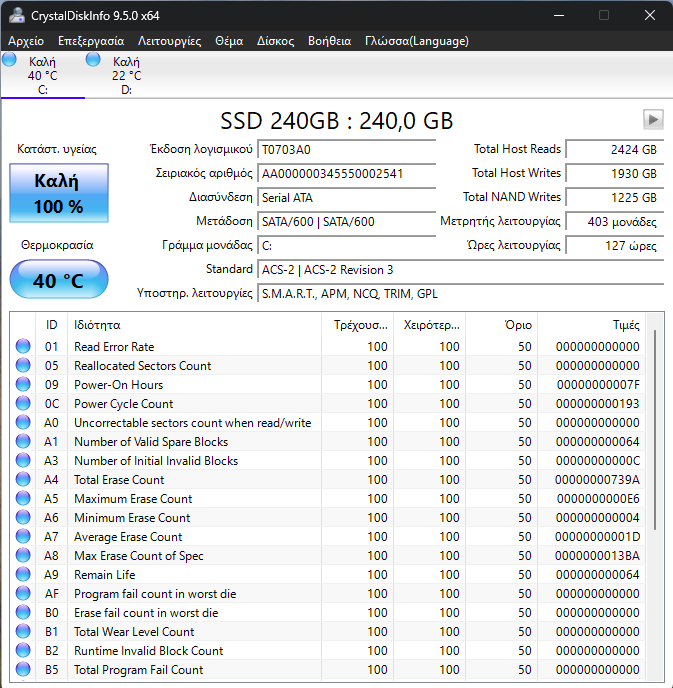Click the serial number field AA000000345550002541
The image size is (673, 688).
click(347, 174)
